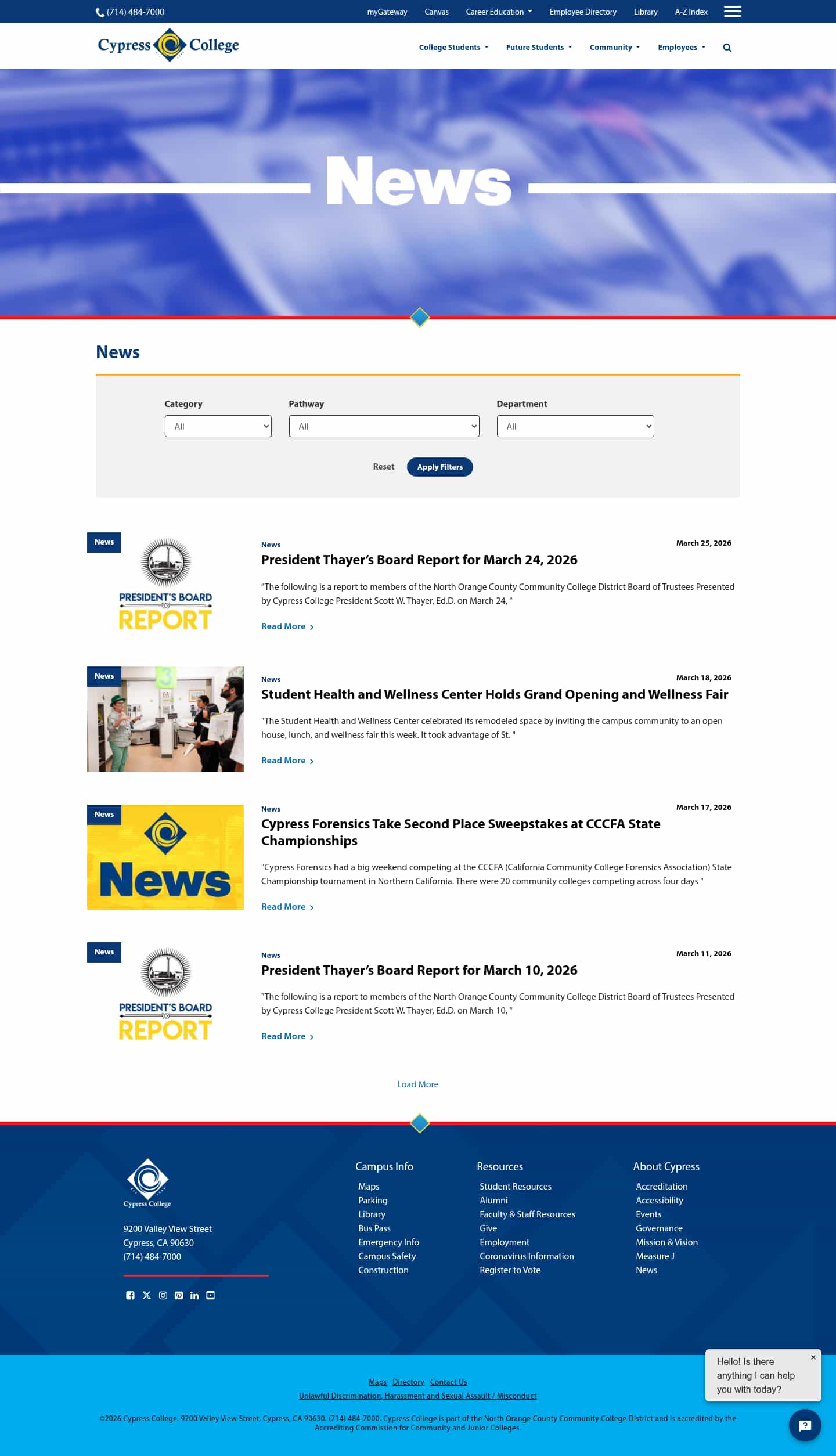
Task: Open the Instagram social icon
Action: tap(163, 1295)
